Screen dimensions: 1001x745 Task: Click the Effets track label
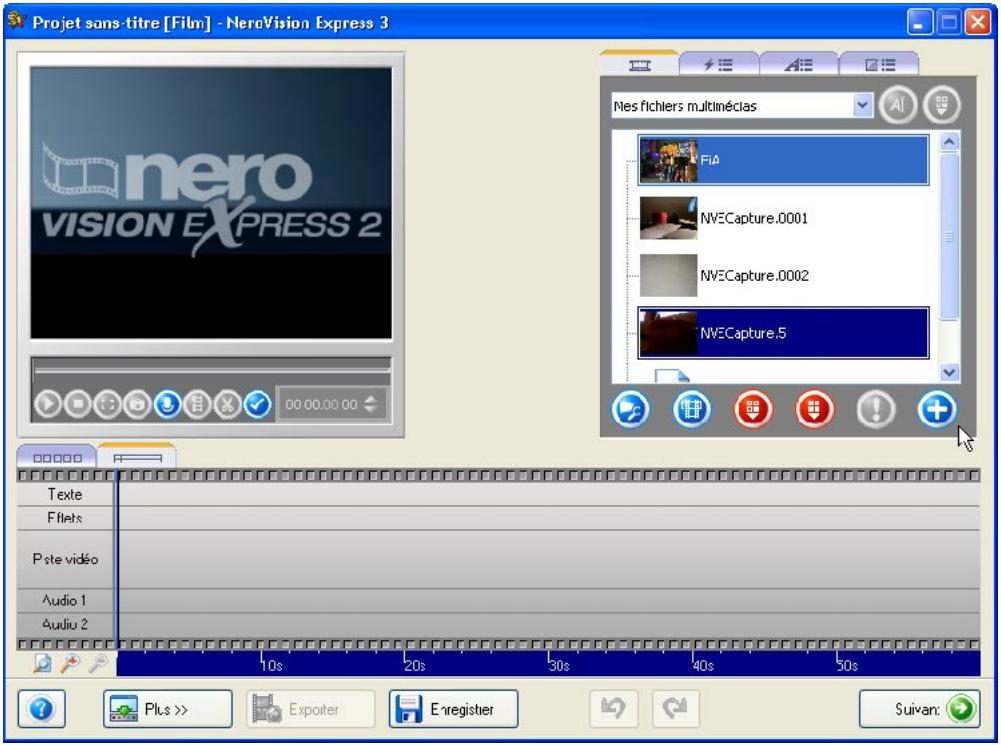[64, 518]
